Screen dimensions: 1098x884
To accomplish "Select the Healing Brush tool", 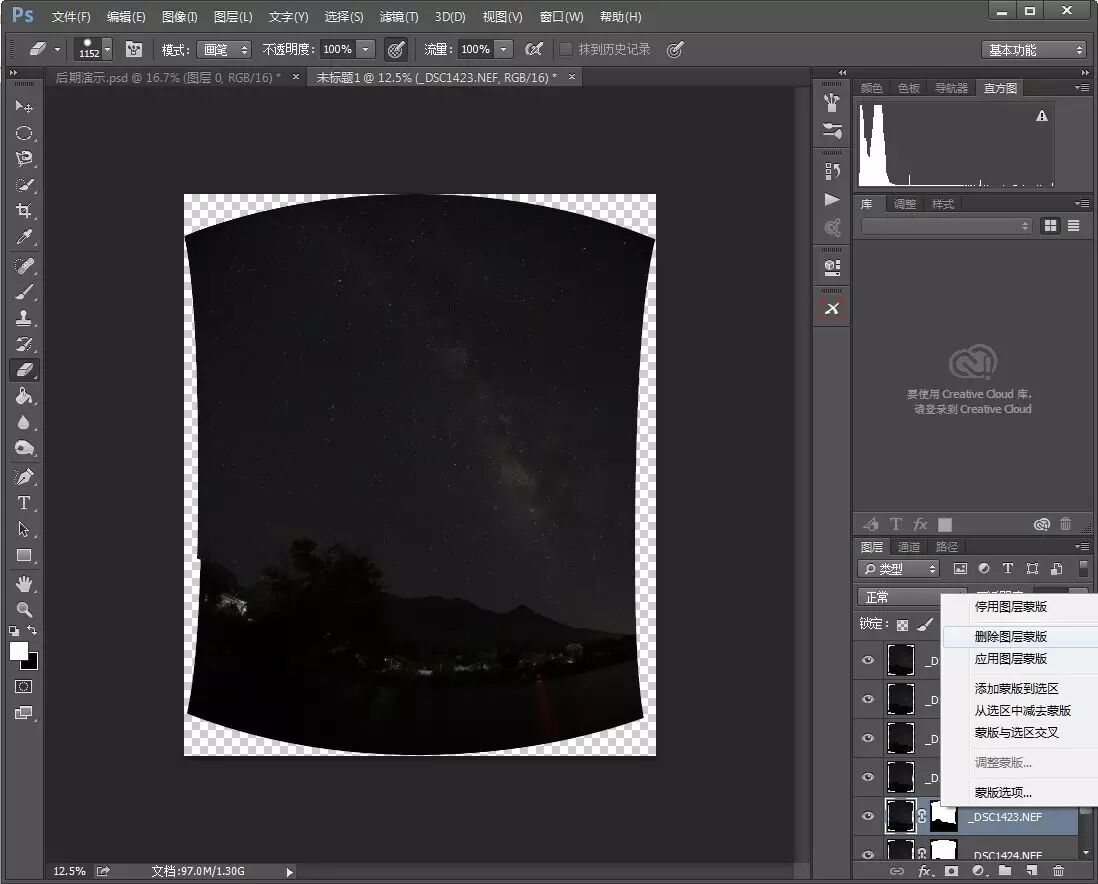I will click(24, 265).
